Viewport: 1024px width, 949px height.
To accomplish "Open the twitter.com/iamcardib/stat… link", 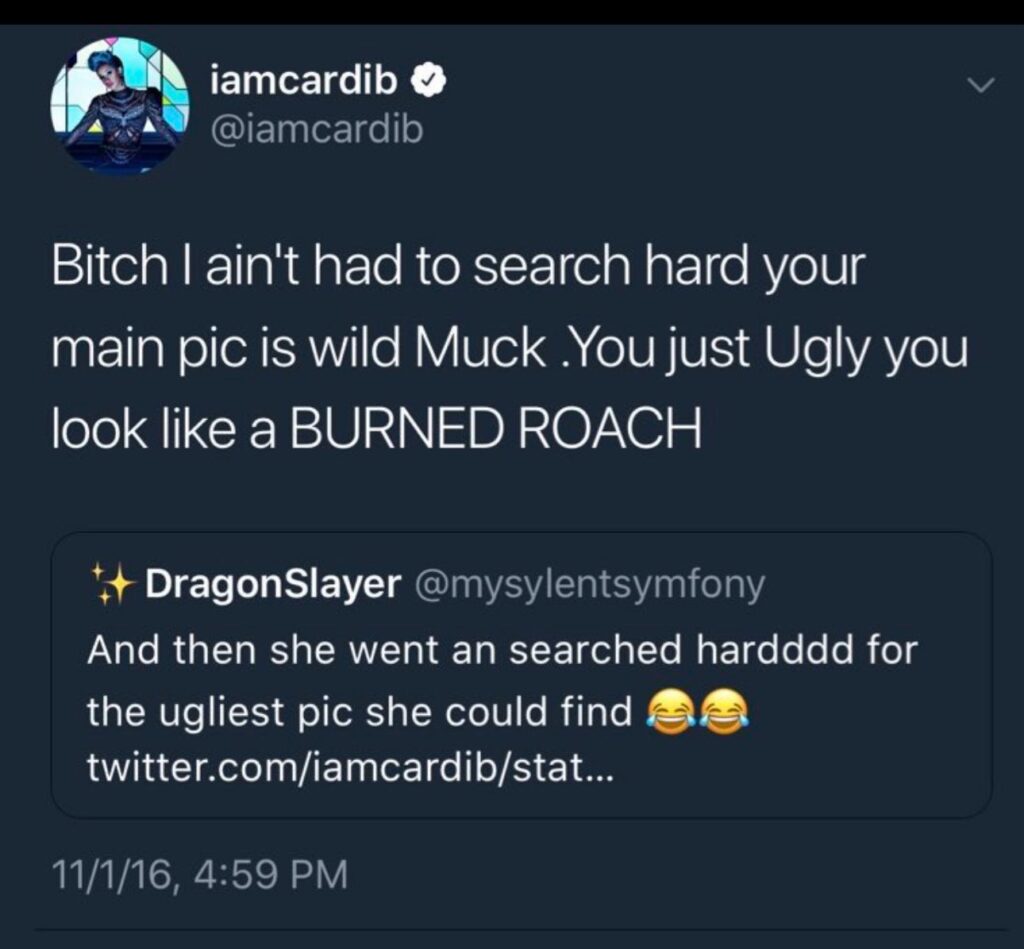I will coord(351,769).
